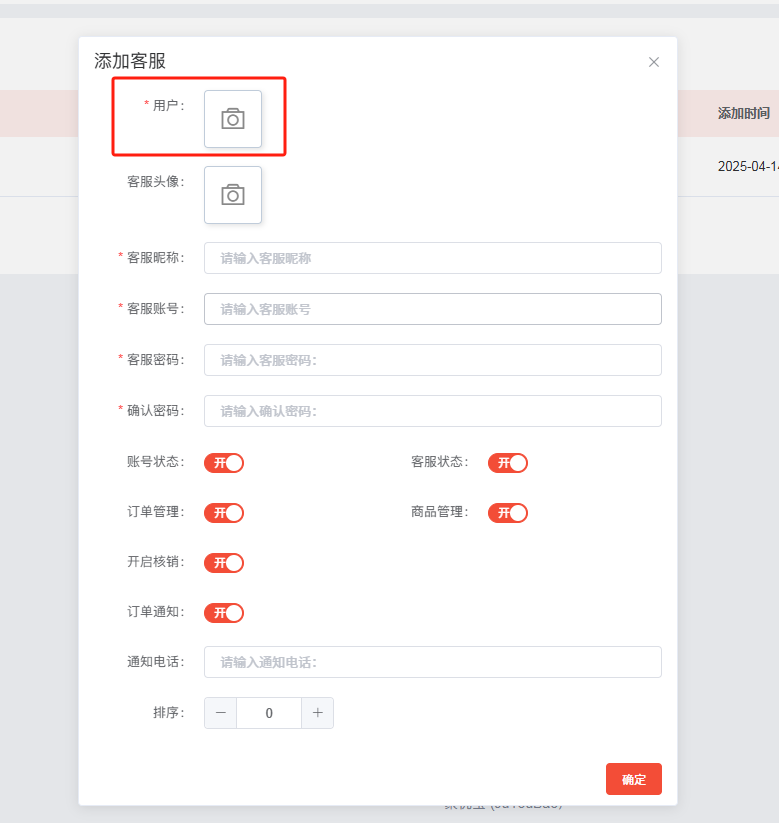Decrease the 排序 value with the minus button
Screen dimensions: 779x823
pos(220,712)
